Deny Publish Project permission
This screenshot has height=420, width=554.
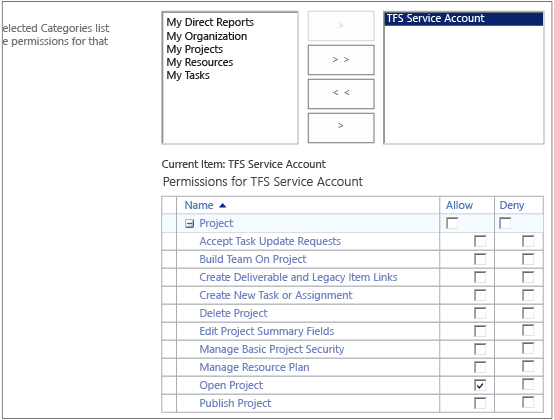pos(528,402)
